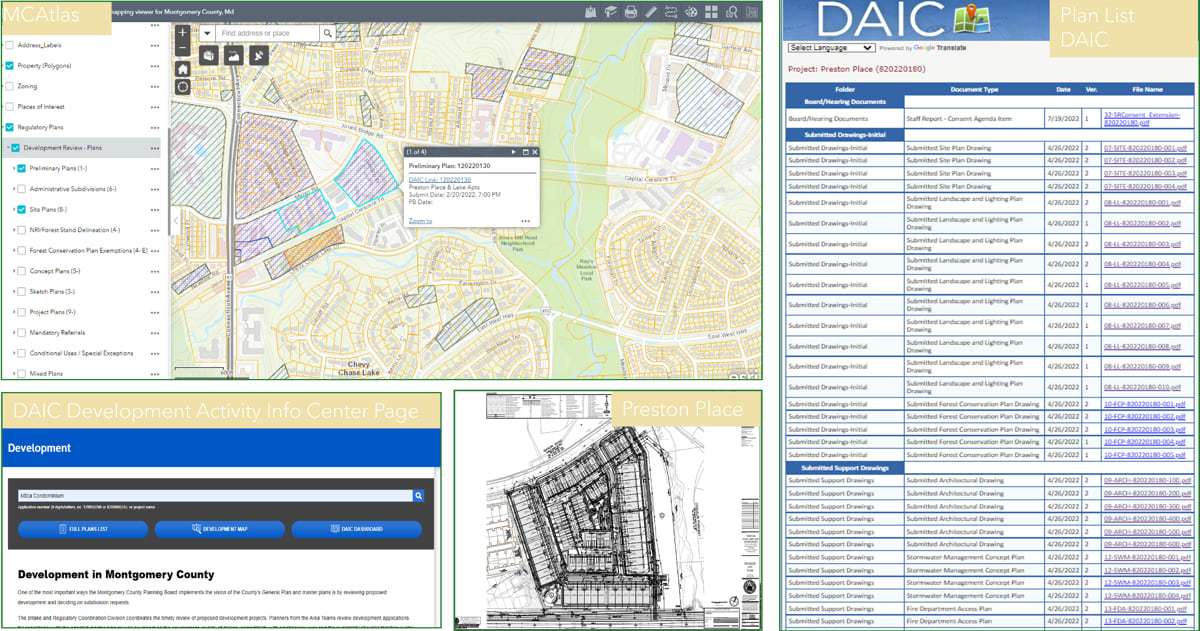Close the Preliminary Plan popup
Screen dimensions: 1200x631
535,152
